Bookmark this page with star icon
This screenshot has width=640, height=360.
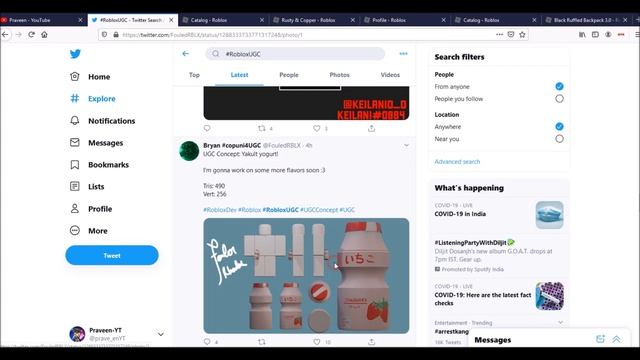point(522,35)
